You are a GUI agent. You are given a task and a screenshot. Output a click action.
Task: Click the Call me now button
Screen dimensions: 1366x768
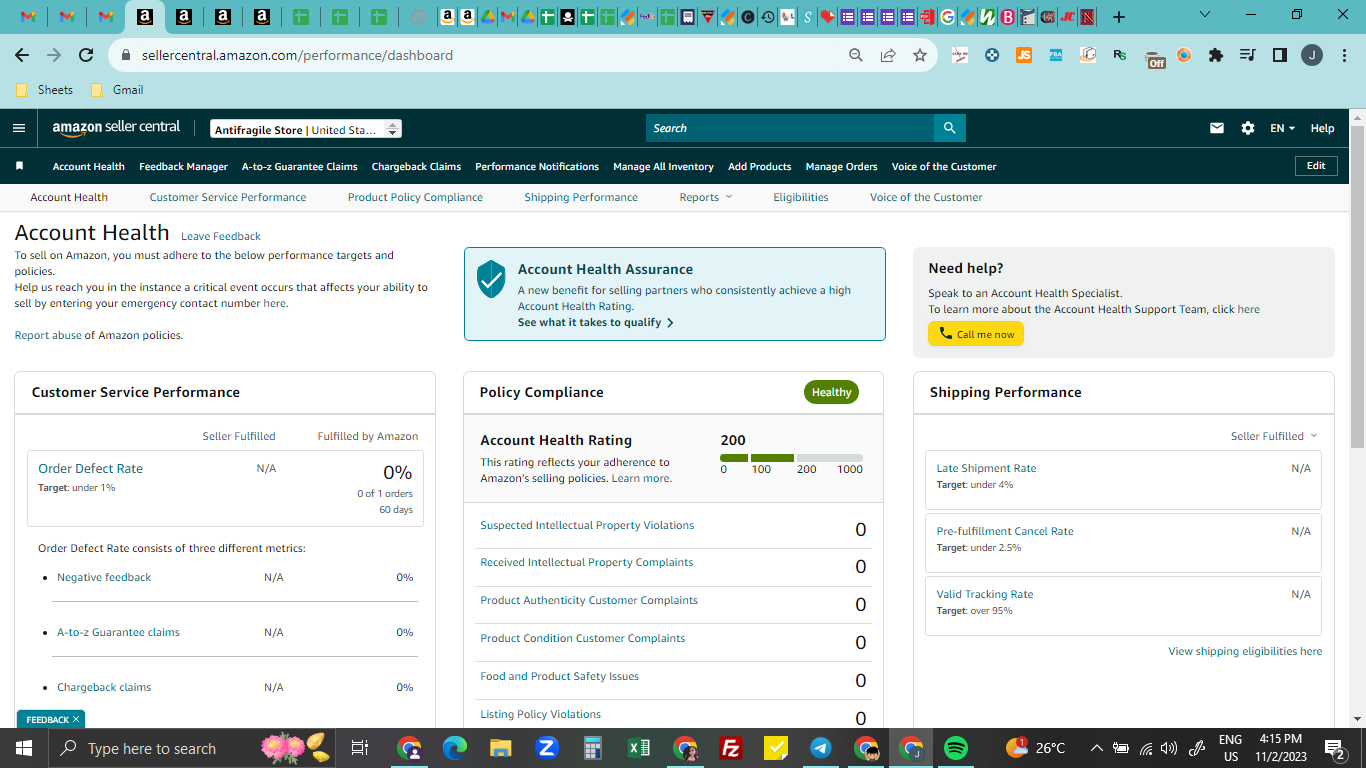point(976,334)
